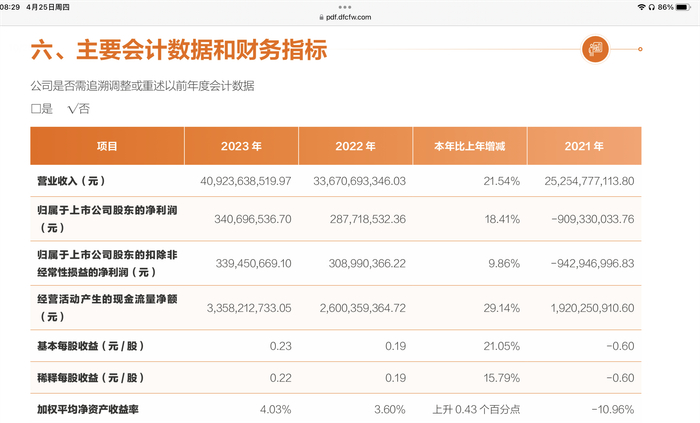Tap the 3.60% return value

point(390,409)
